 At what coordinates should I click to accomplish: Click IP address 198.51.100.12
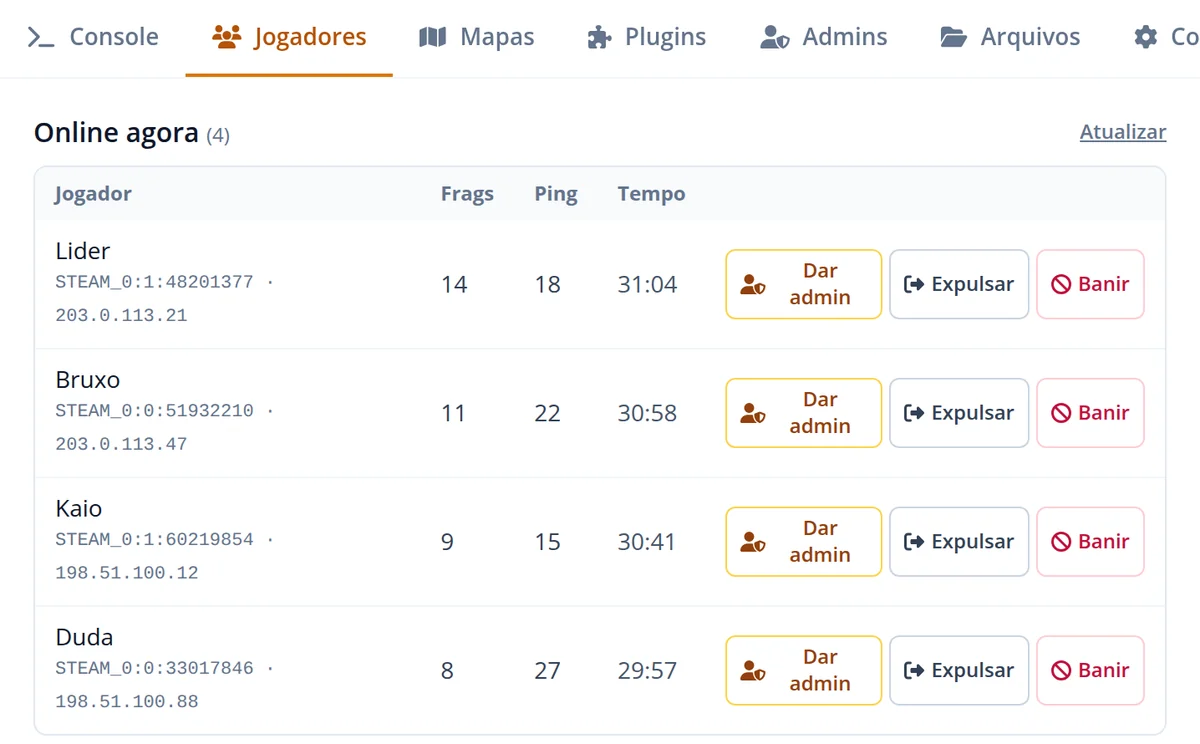pos(127,574)
